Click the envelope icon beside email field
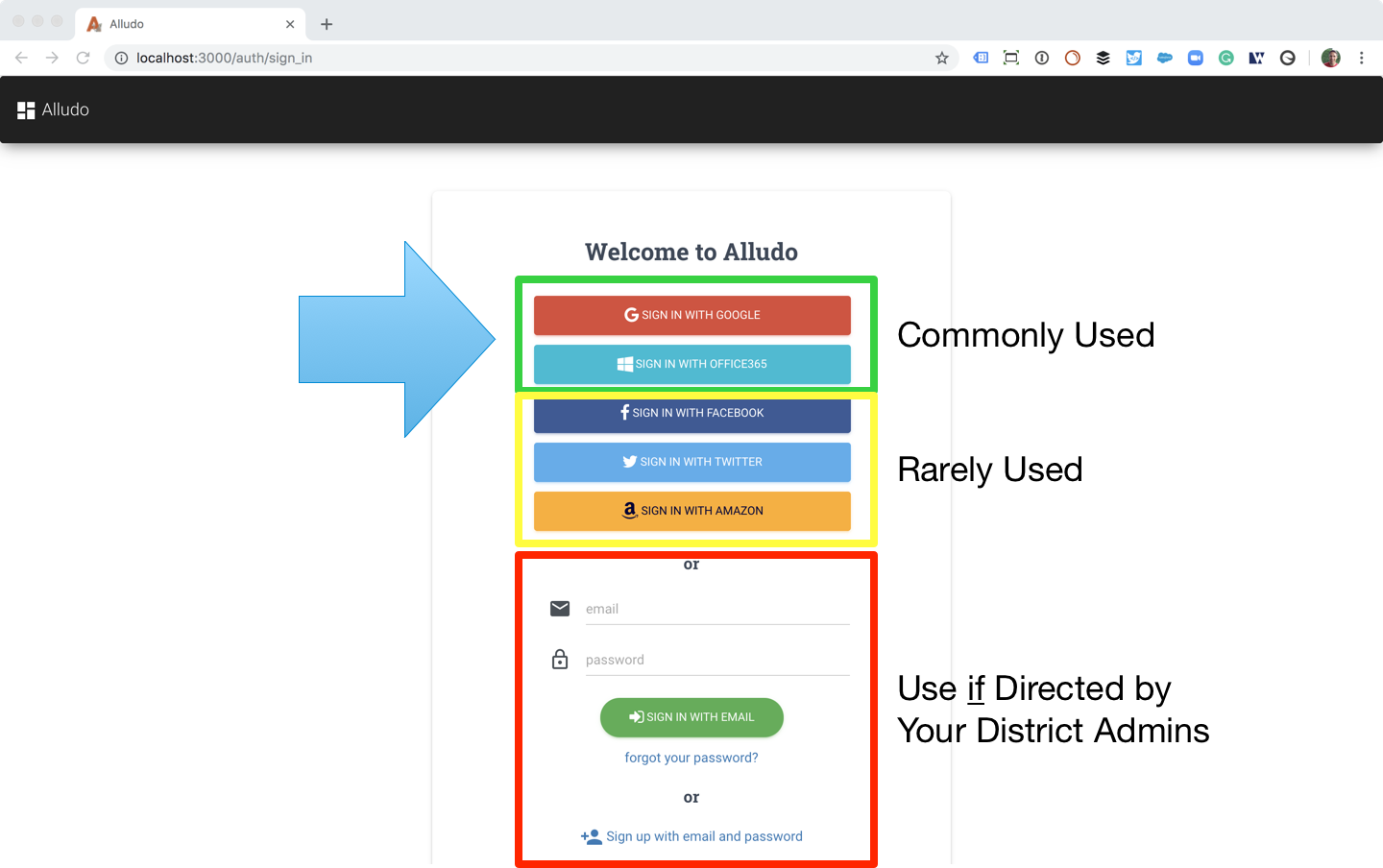The width and height of the screenshot is (1383, 868). (560, 609)
